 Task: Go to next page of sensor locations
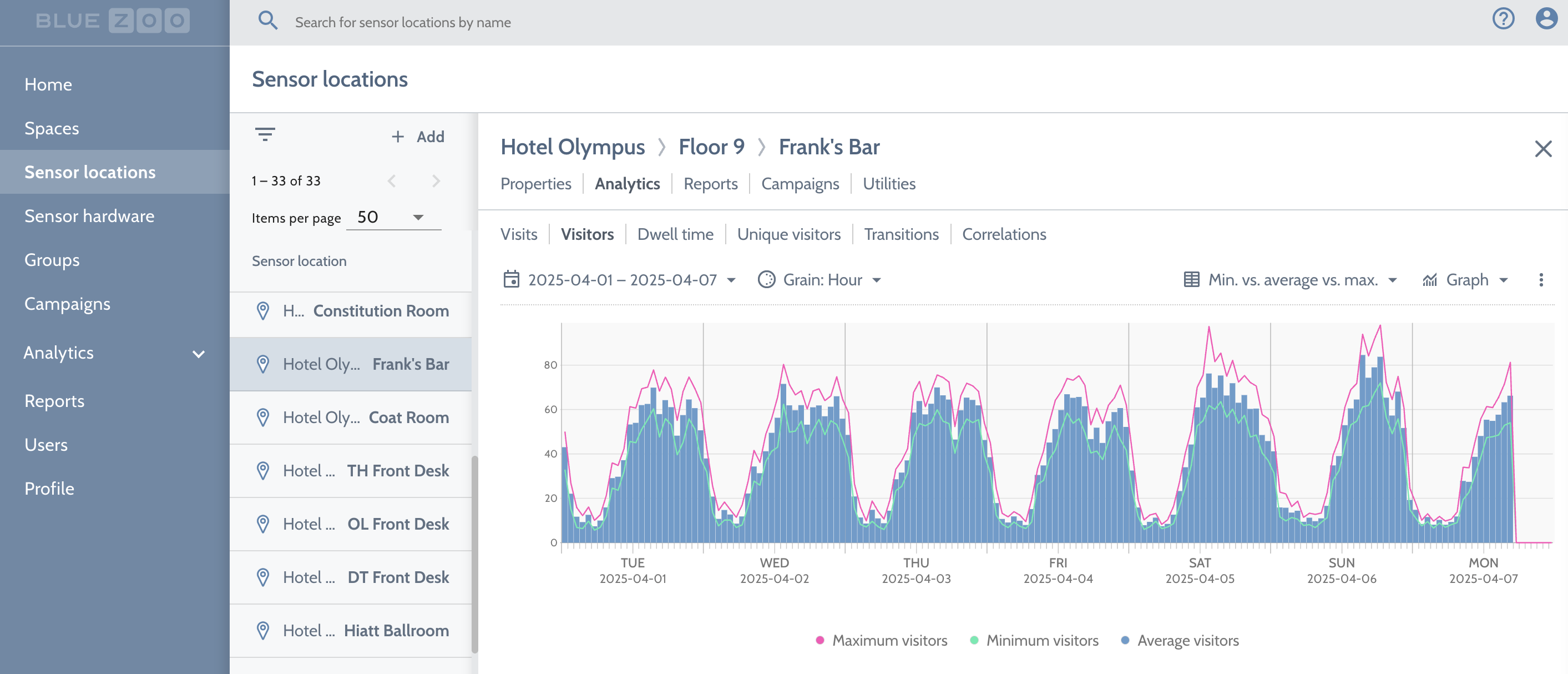(436, 181)
